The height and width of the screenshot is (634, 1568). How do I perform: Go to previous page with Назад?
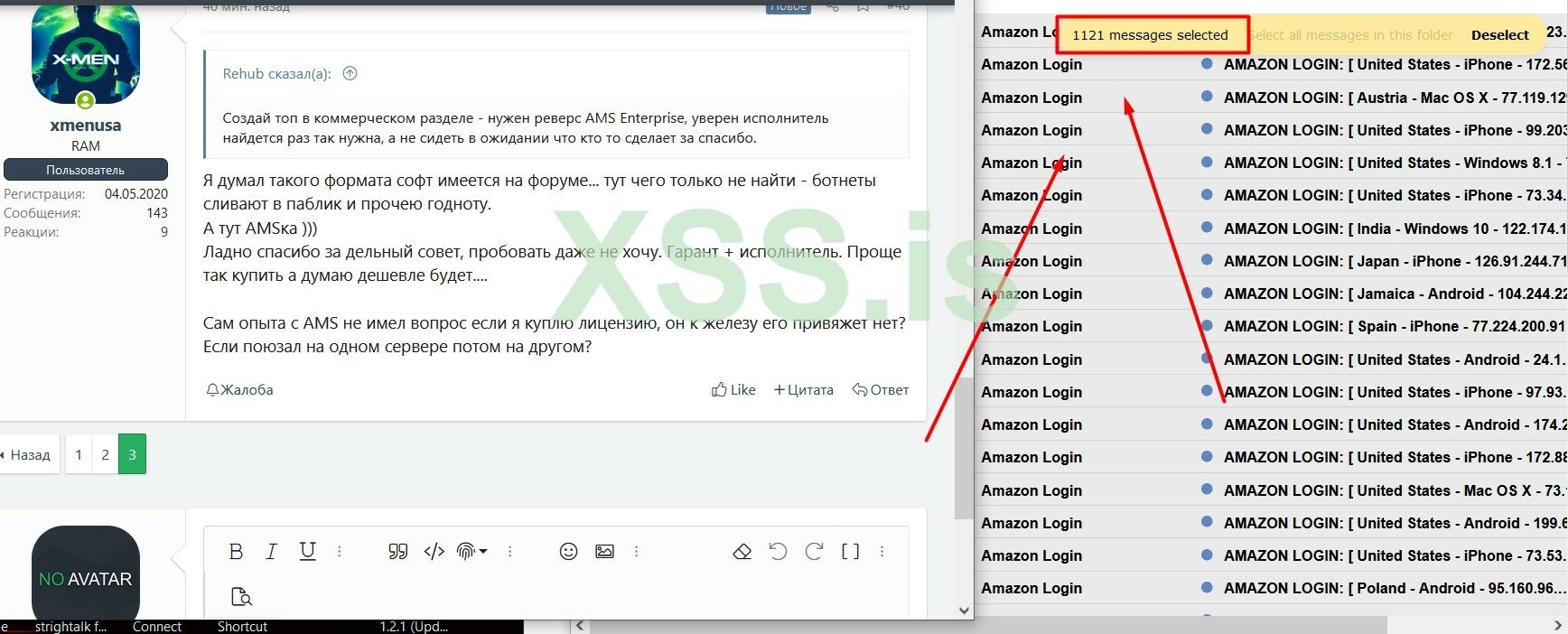[x=27, y=454]
